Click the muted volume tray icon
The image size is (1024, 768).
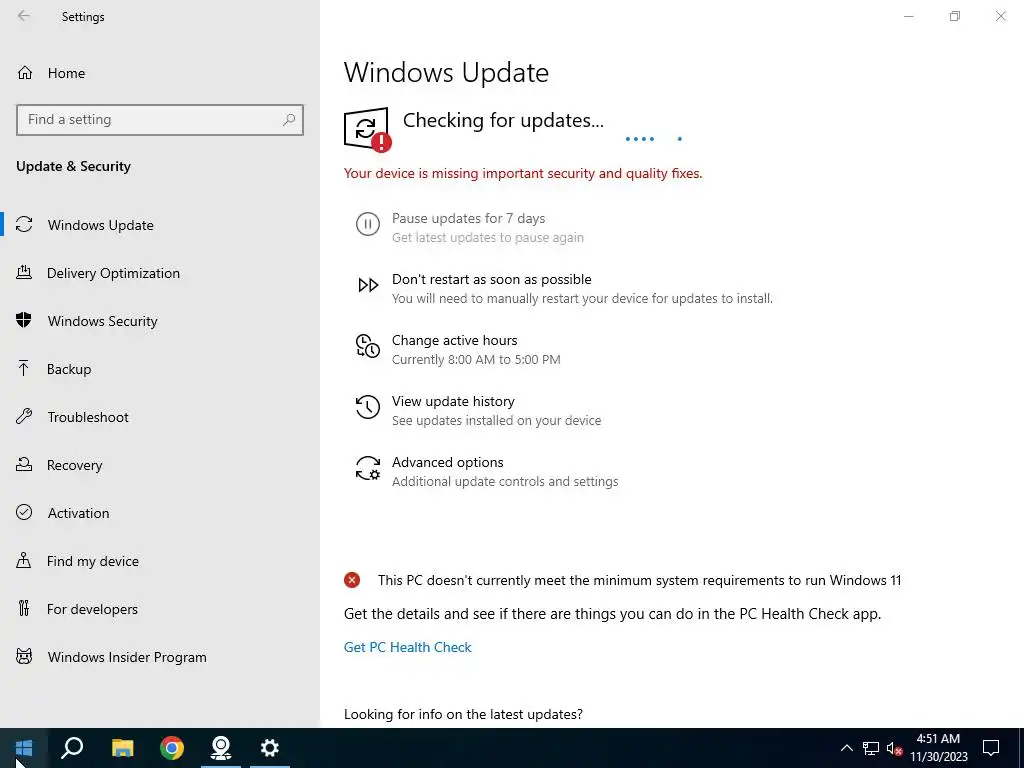[x=895, y=748]
